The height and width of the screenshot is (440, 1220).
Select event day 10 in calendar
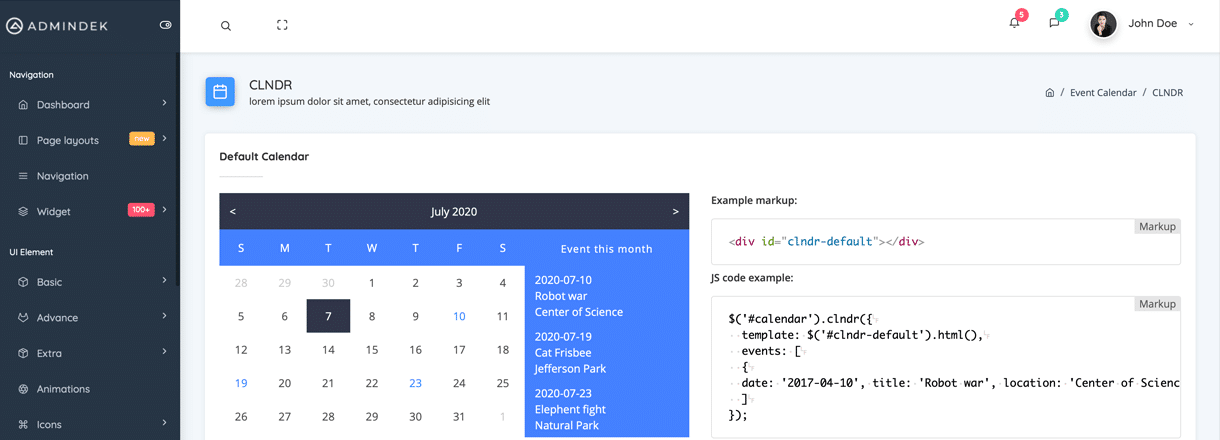tap(459, 316)
